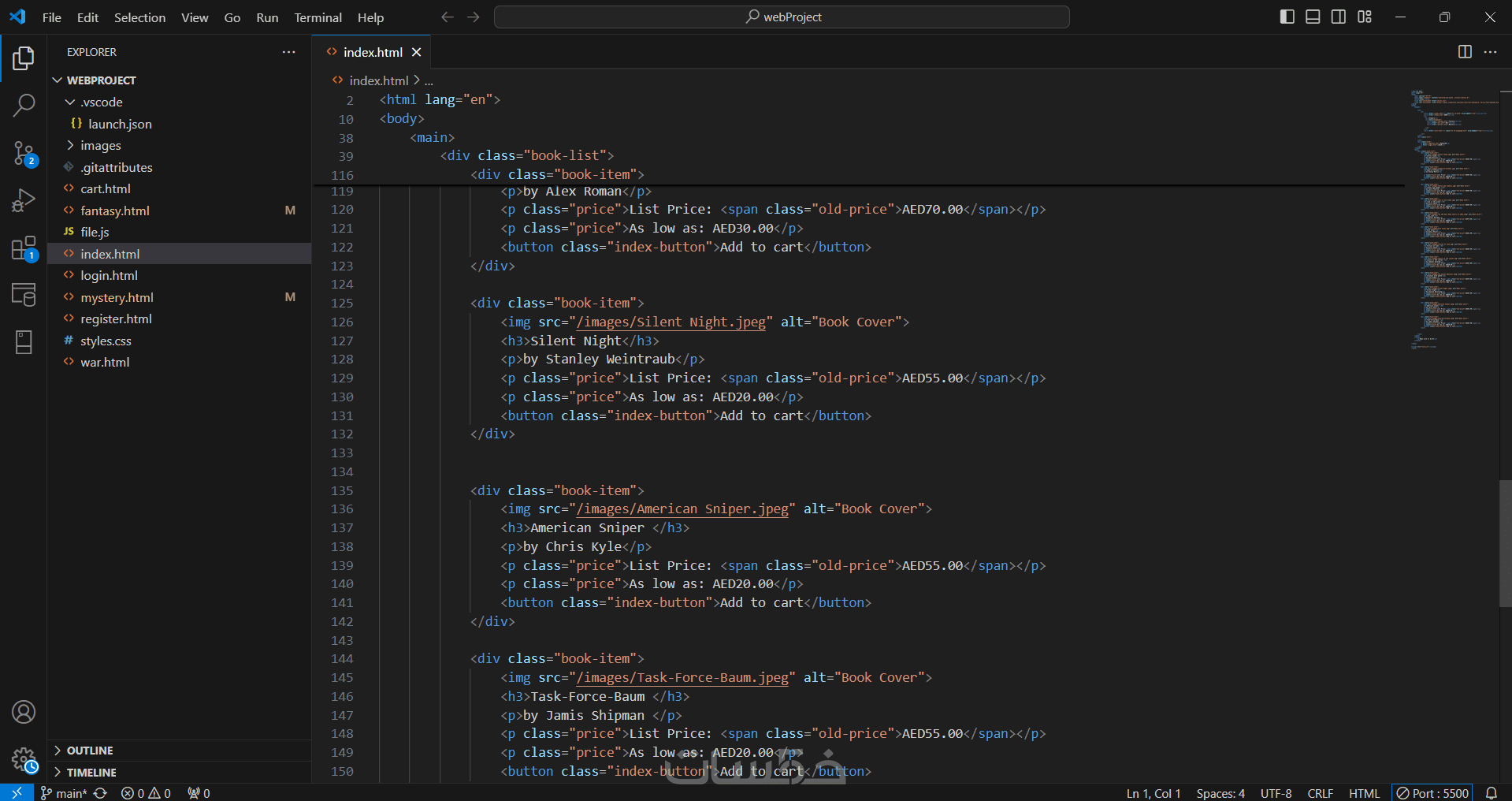Open the Manage settings gear

coord(24,760)
